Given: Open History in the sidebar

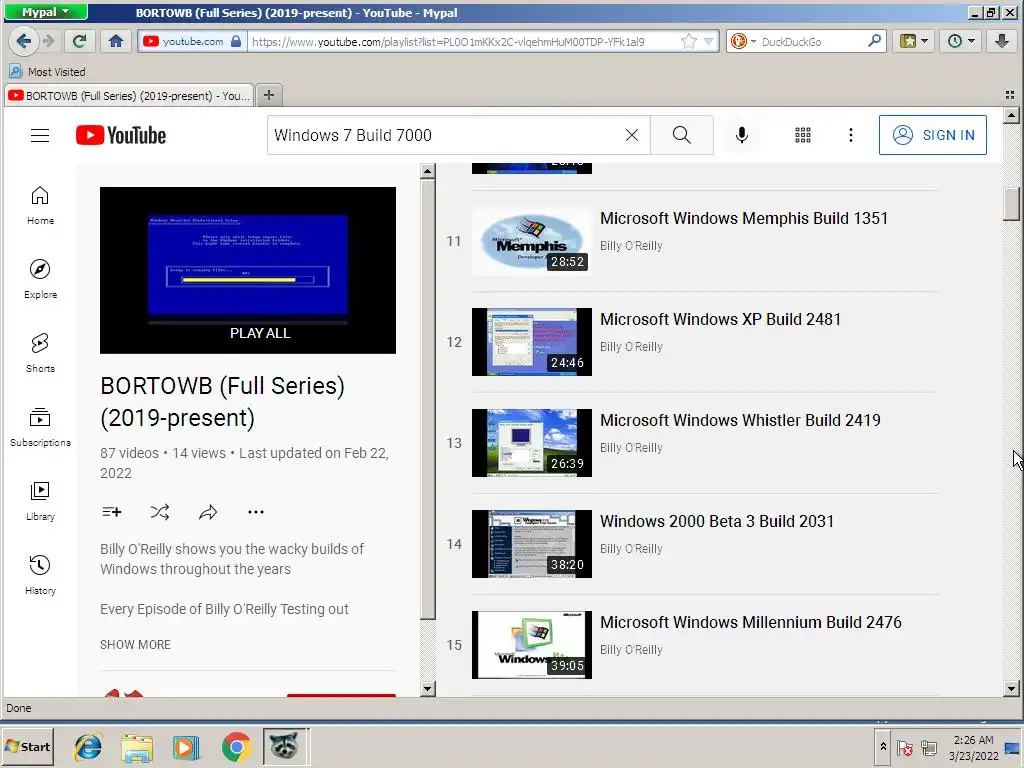Looking at the screenshot, I should point(40,575).
